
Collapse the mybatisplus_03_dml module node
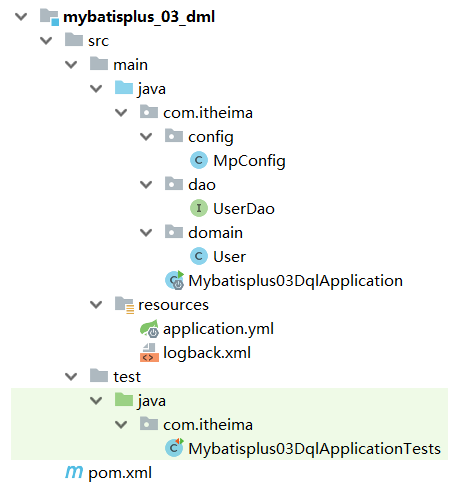pos(21,16)
